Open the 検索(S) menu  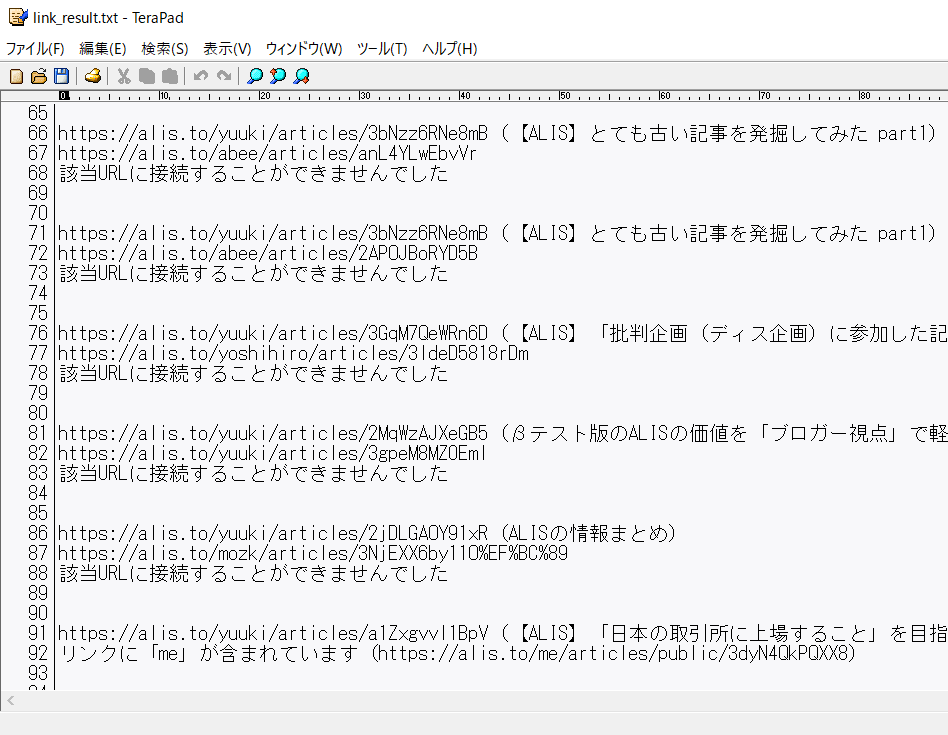click(165, 48)
